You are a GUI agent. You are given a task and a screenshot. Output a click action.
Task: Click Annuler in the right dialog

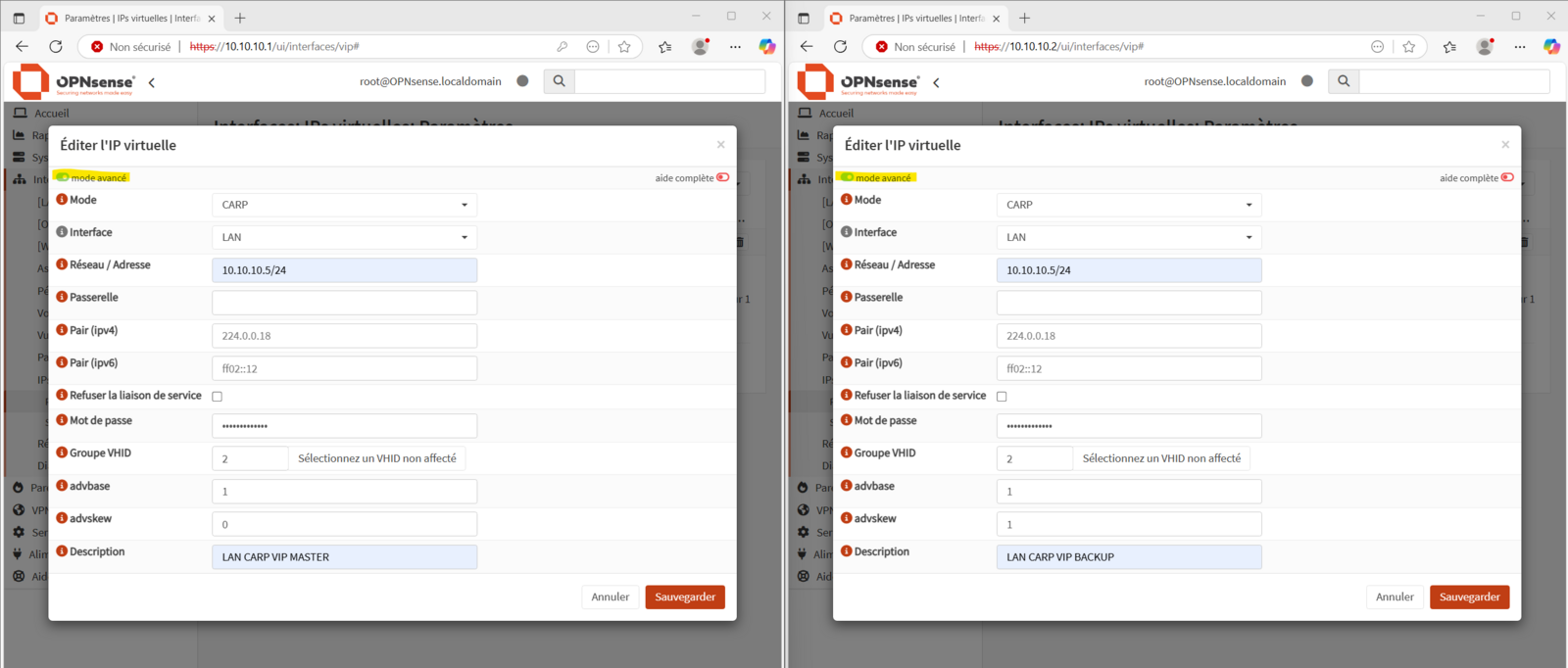[1394, 596]
